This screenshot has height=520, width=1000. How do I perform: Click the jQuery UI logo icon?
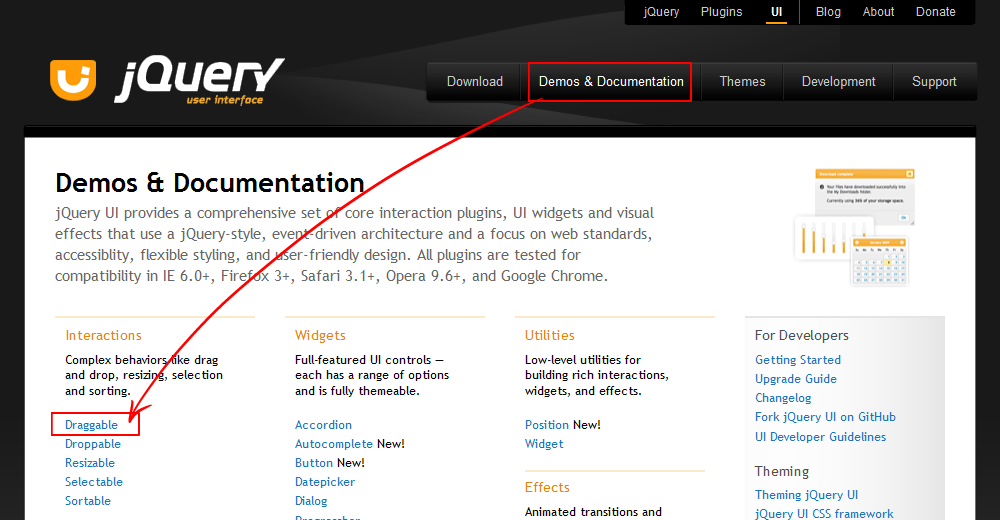[x=73, y=80]
